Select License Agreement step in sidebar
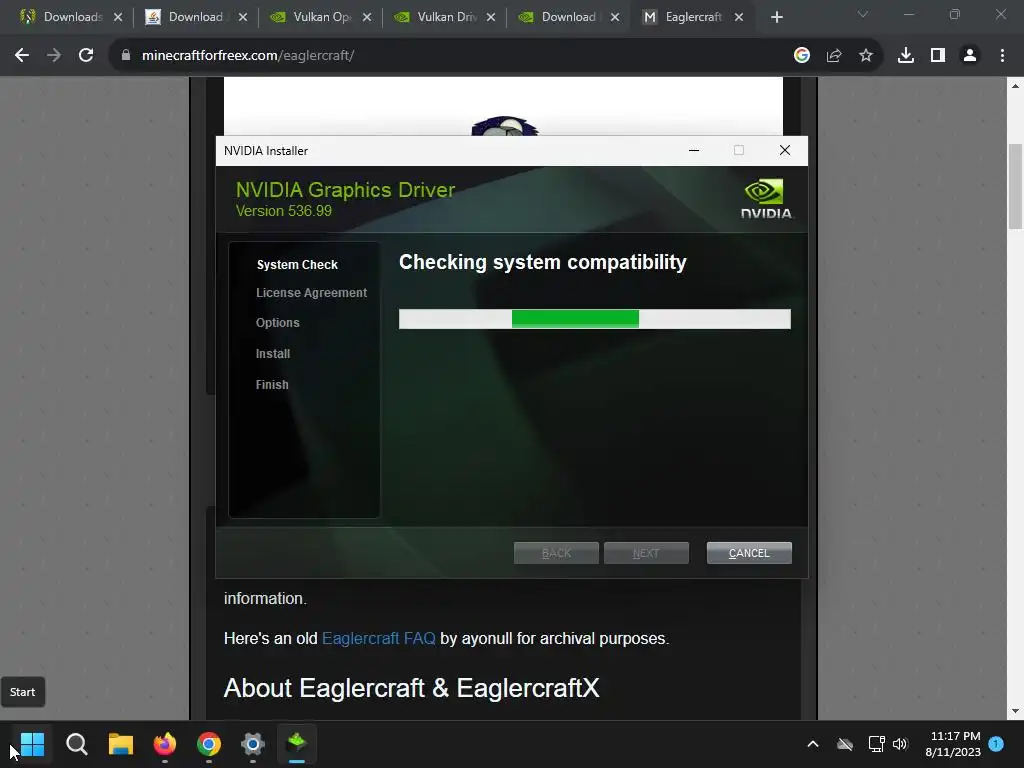The image size is (1024, 768). tap(312, 293)
